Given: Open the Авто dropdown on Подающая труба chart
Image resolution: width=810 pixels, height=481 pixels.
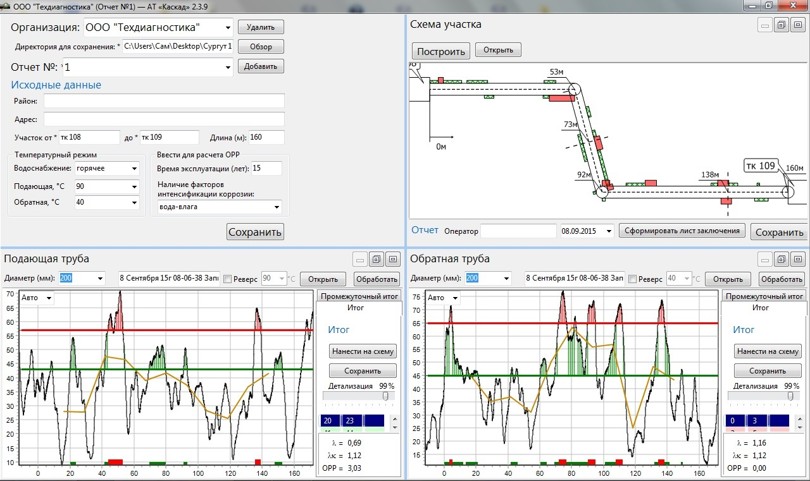Looking at the screenshot, I should click(x=49, y=297).
